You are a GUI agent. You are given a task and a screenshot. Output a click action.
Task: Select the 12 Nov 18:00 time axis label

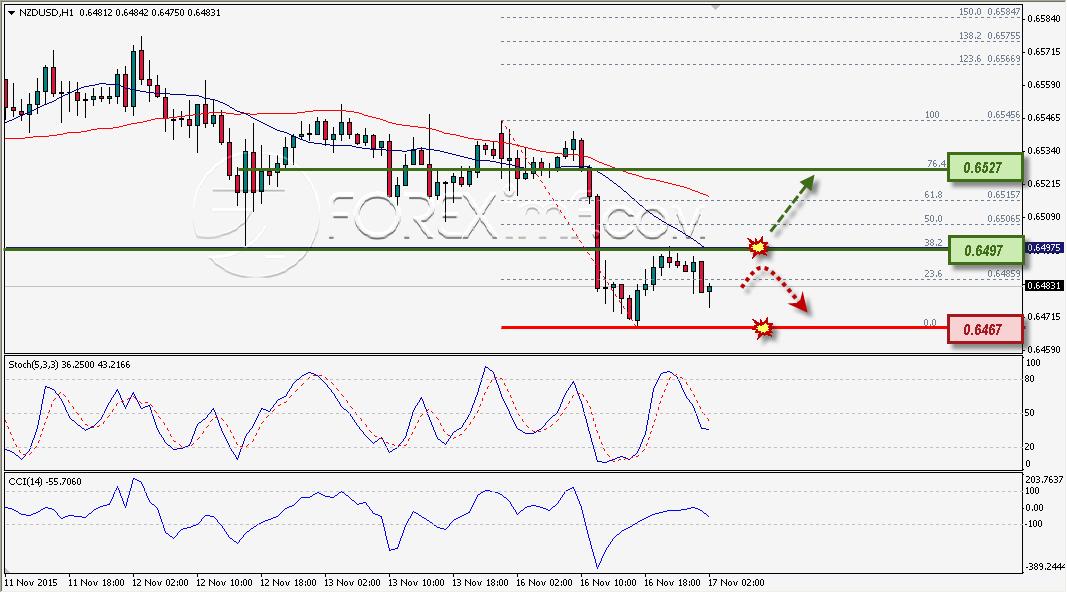tap(288, 583)
